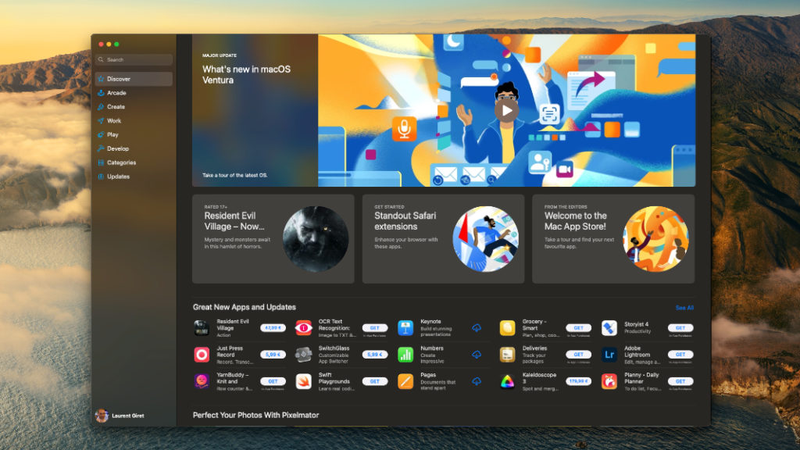Select Develop in the sidebar

[x=134, y=148]
